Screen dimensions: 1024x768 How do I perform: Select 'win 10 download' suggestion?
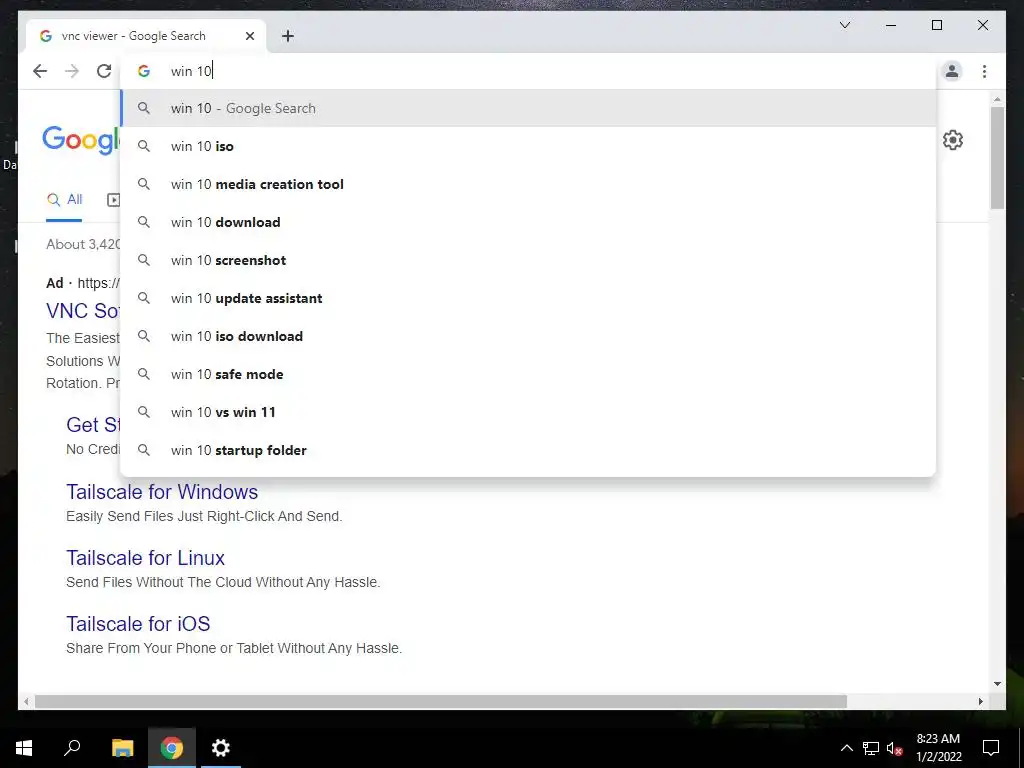click(528, 222)
